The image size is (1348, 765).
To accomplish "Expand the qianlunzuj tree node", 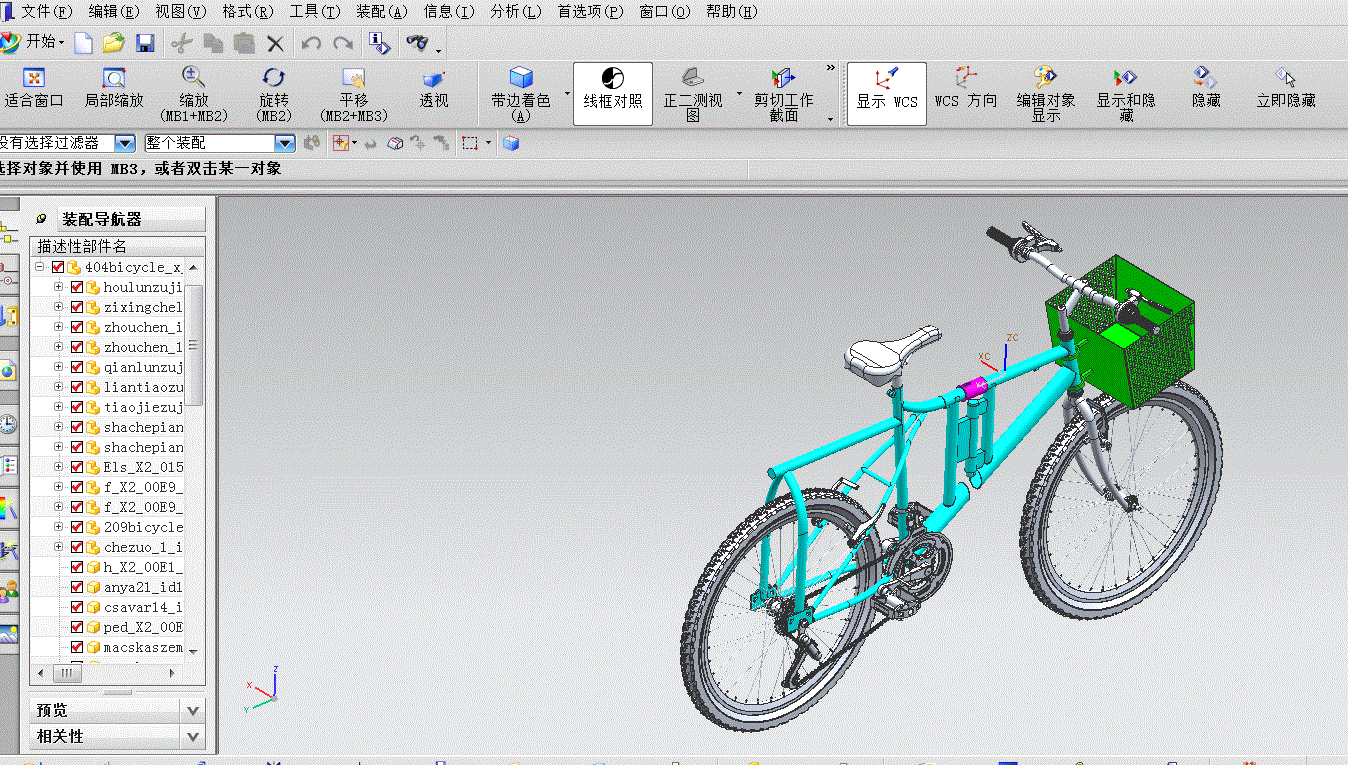I will pos(59,367).
